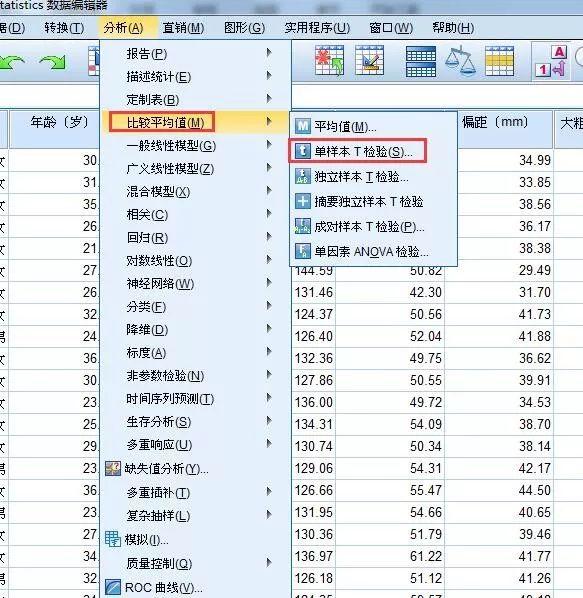Screen dimensions: 583x598
Task: Open the 窗口(W) menu
Action: point(391,28)
